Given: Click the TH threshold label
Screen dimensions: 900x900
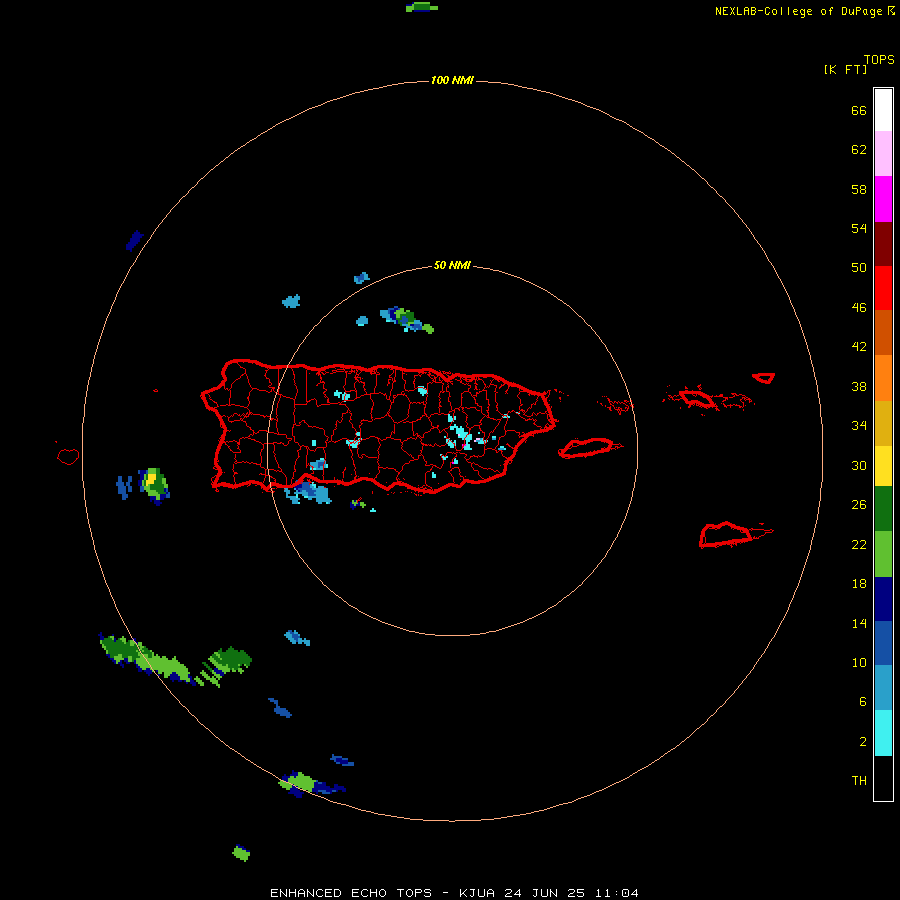Looking at the screenshot, I should coord(859,780).
